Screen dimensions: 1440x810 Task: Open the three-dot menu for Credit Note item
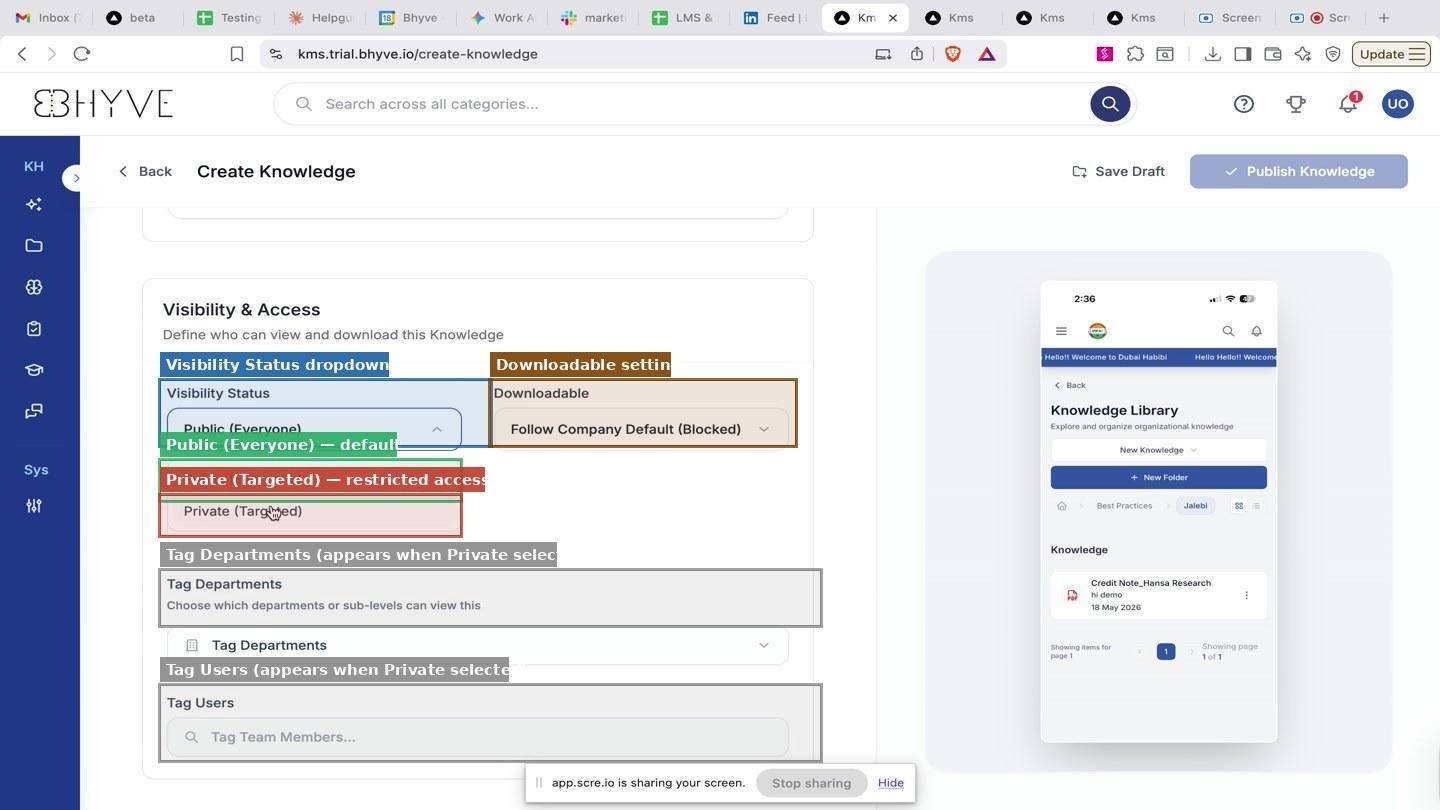click(x=1246, y=595)
